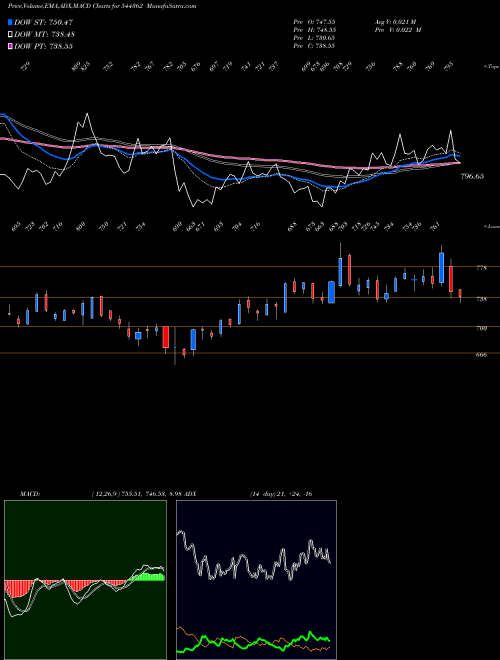Viewport: 500px width, 660px height.
Task: Click the last red candle on the 738 line
Action: point(460,293)
